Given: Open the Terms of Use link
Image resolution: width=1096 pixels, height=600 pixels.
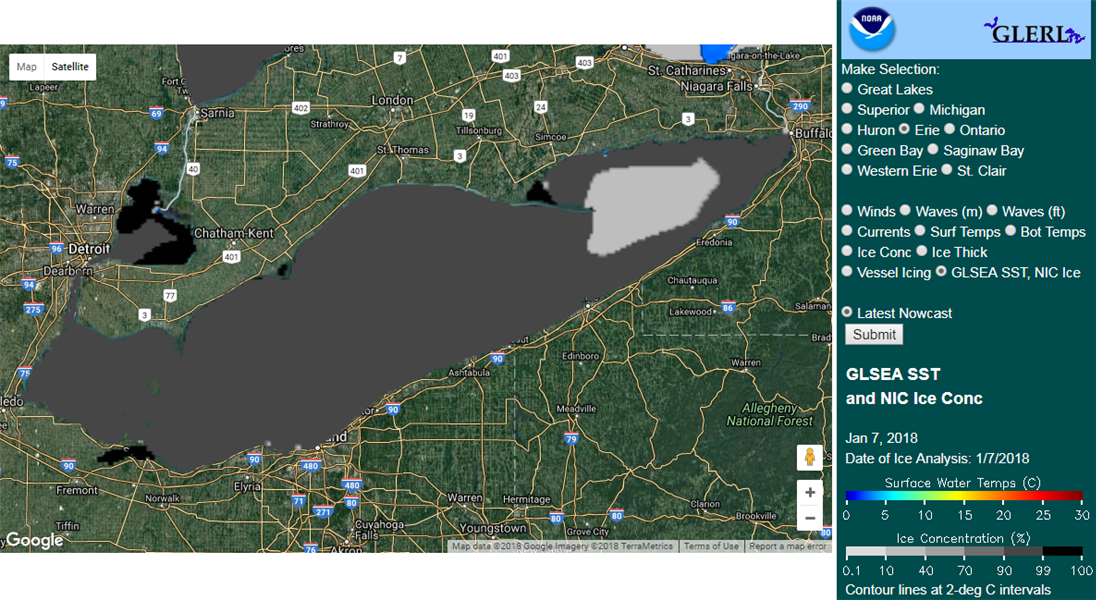Looking at the screenshot, I should [711, 546].
